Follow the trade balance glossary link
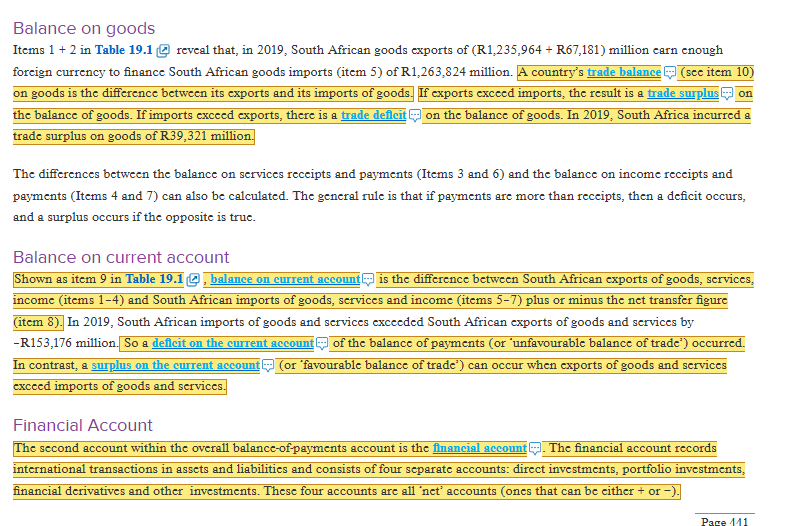Image resolution: width=804 pixels, height=526 pixels. point(624,72)
